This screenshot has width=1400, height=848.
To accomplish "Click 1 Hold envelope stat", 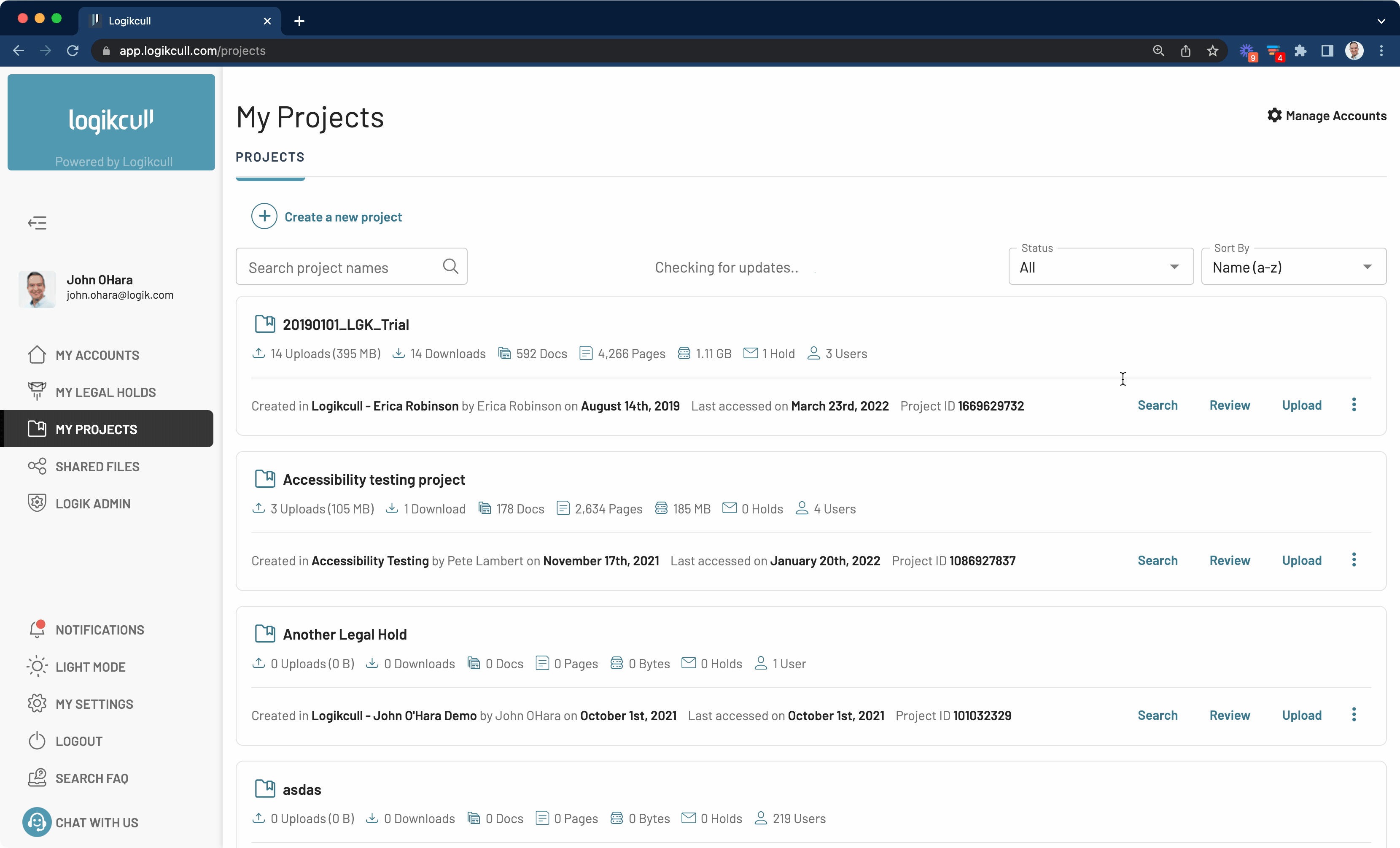I will pyautogui.click(x=769, y=354).
